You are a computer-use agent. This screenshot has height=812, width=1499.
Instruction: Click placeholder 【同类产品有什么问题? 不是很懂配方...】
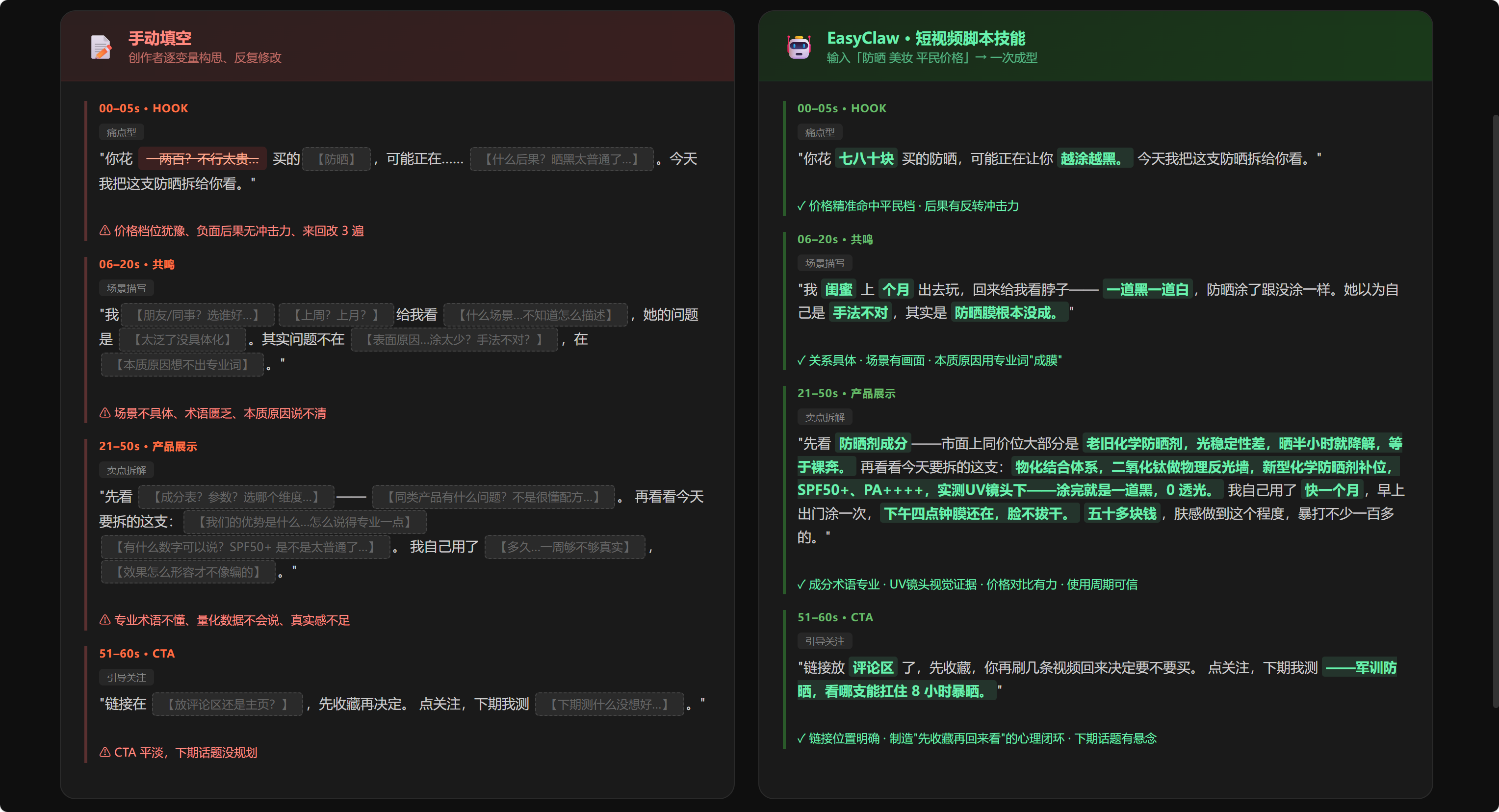[493, 497]
